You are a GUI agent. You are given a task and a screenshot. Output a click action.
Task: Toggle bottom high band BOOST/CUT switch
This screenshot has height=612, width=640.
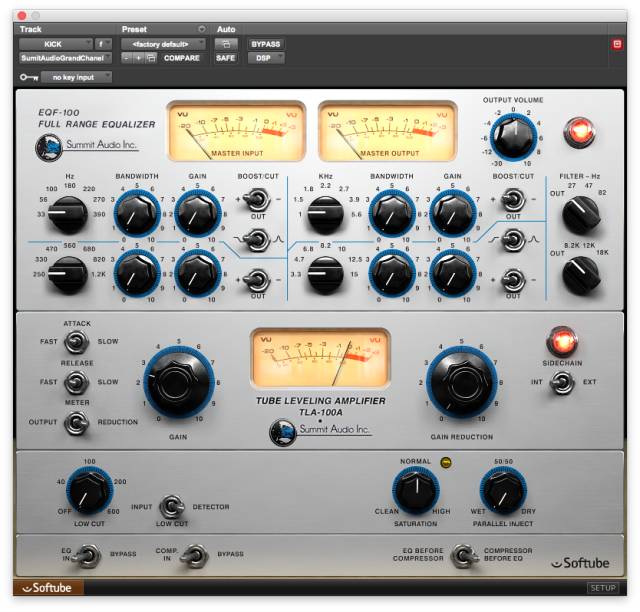(x=513, y=280)
